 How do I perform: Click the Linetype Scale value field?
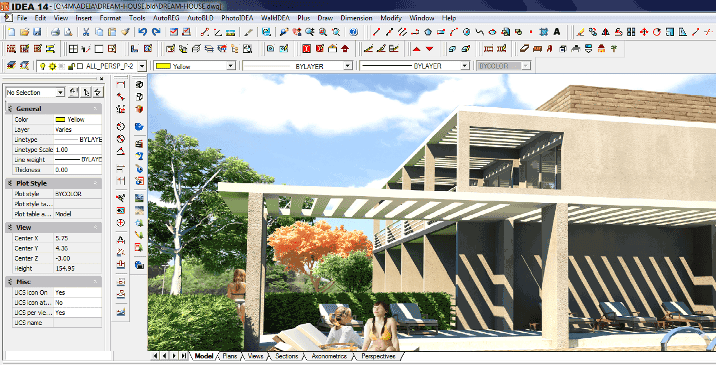78,149
